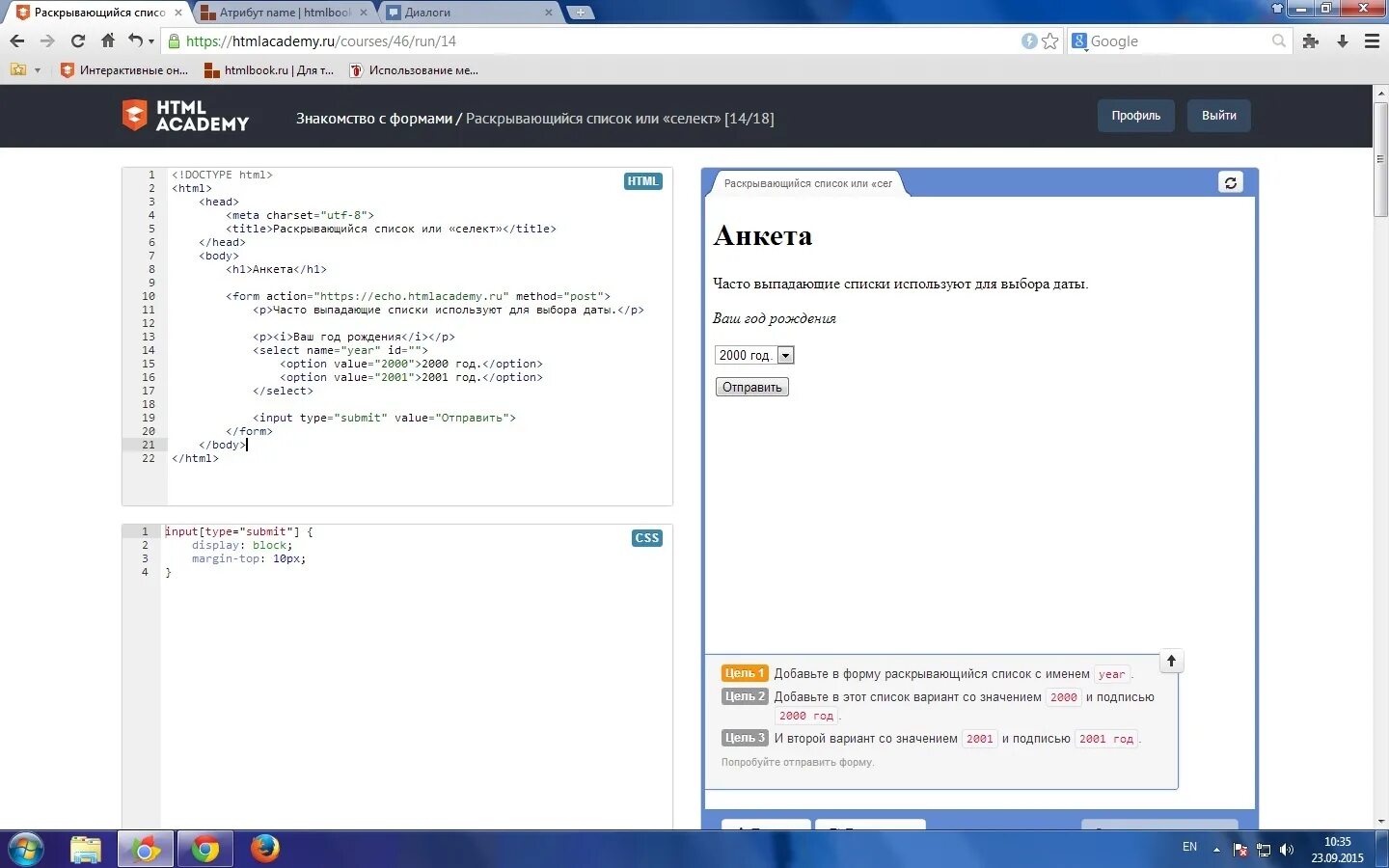Click the undo closed tab arrow icon

click(x=135, y=41)
